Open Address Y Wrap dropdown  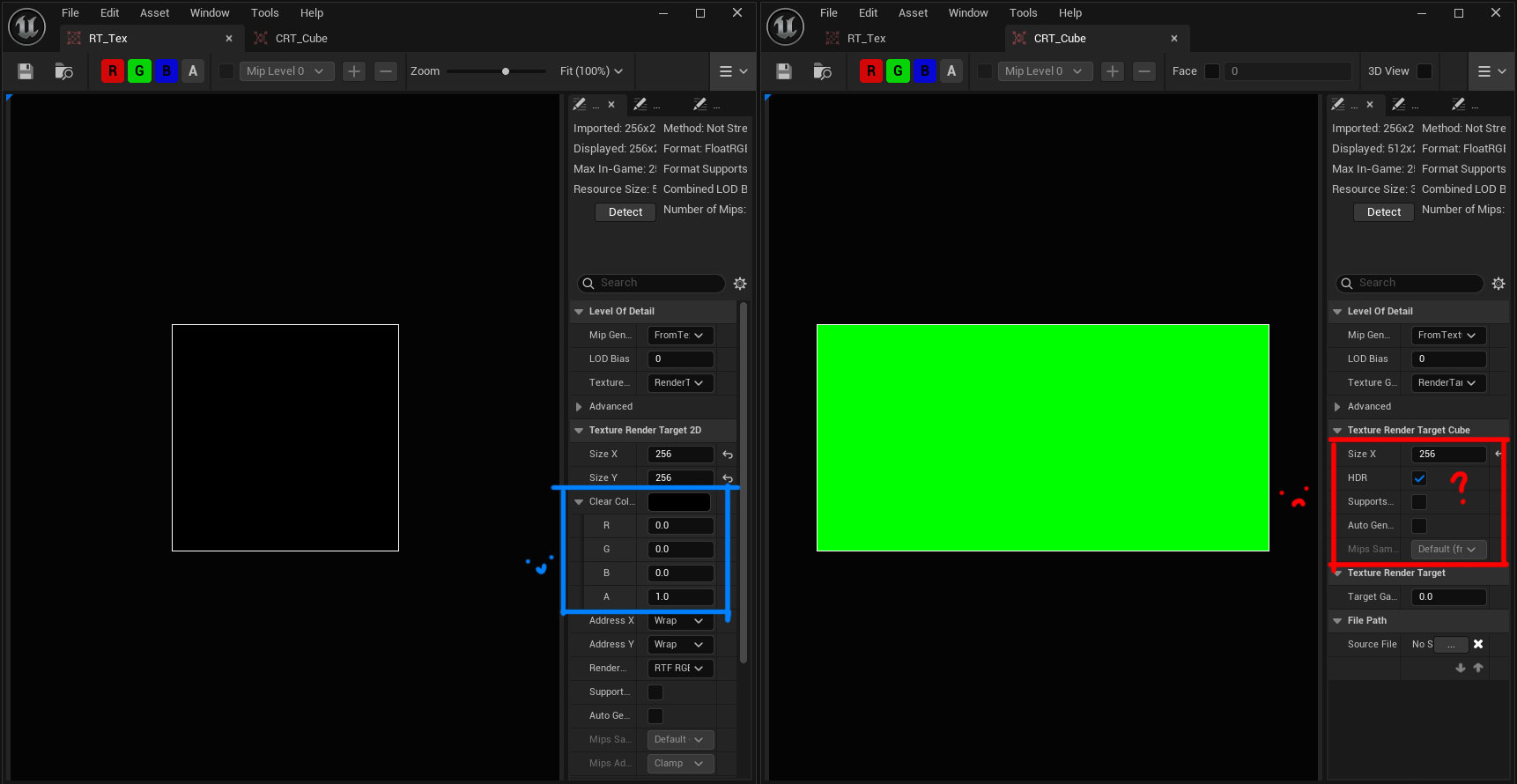(x=680, y=645)
